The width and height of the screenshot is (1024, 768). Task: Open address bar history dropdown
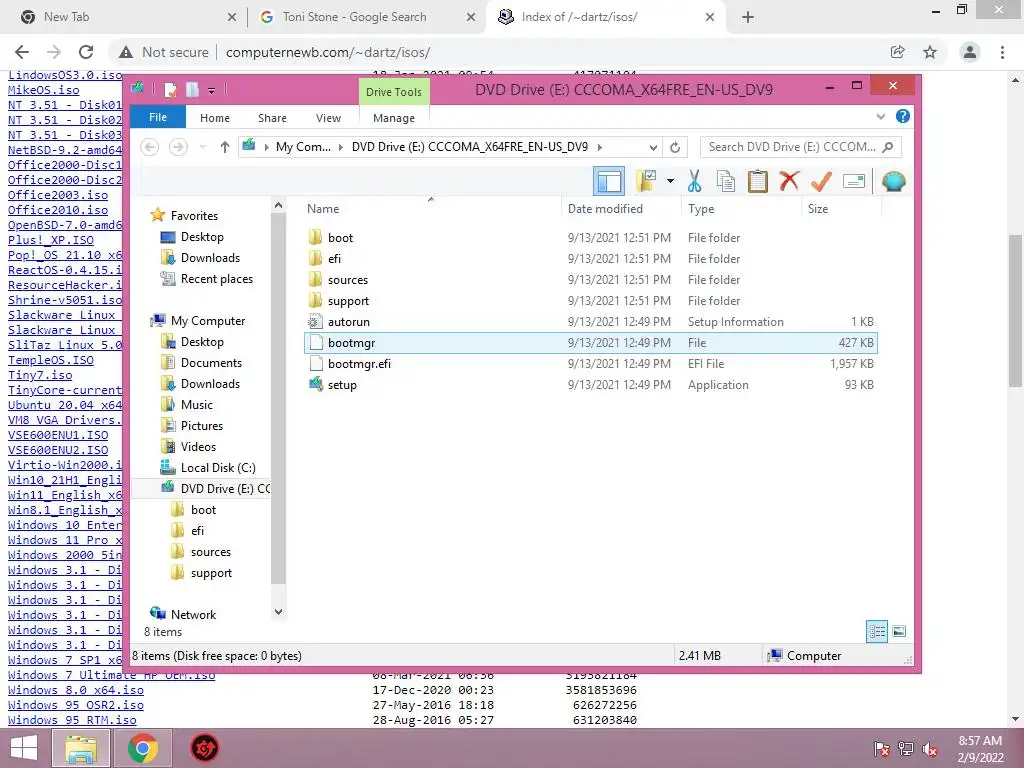(653, 148)
